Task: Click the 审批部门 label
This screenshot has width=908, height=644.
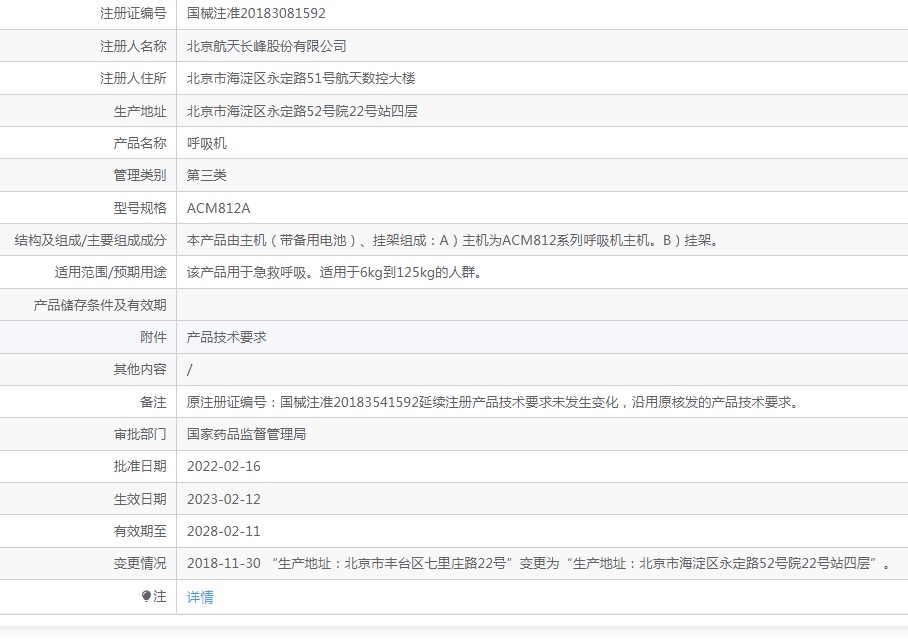Action: pos(140,434)
